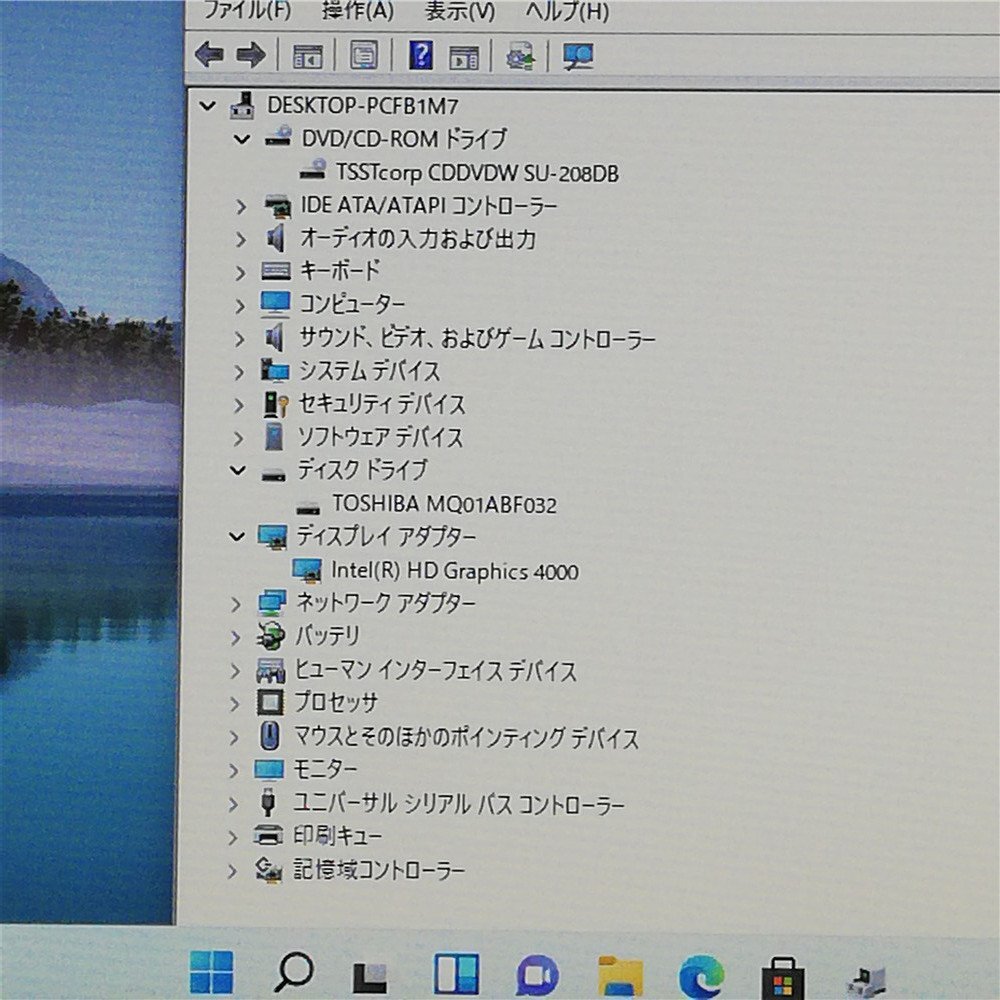Select the DESKTOP-PCFB1M7 computer name
1000x1000 pixels.
[362, 106]
